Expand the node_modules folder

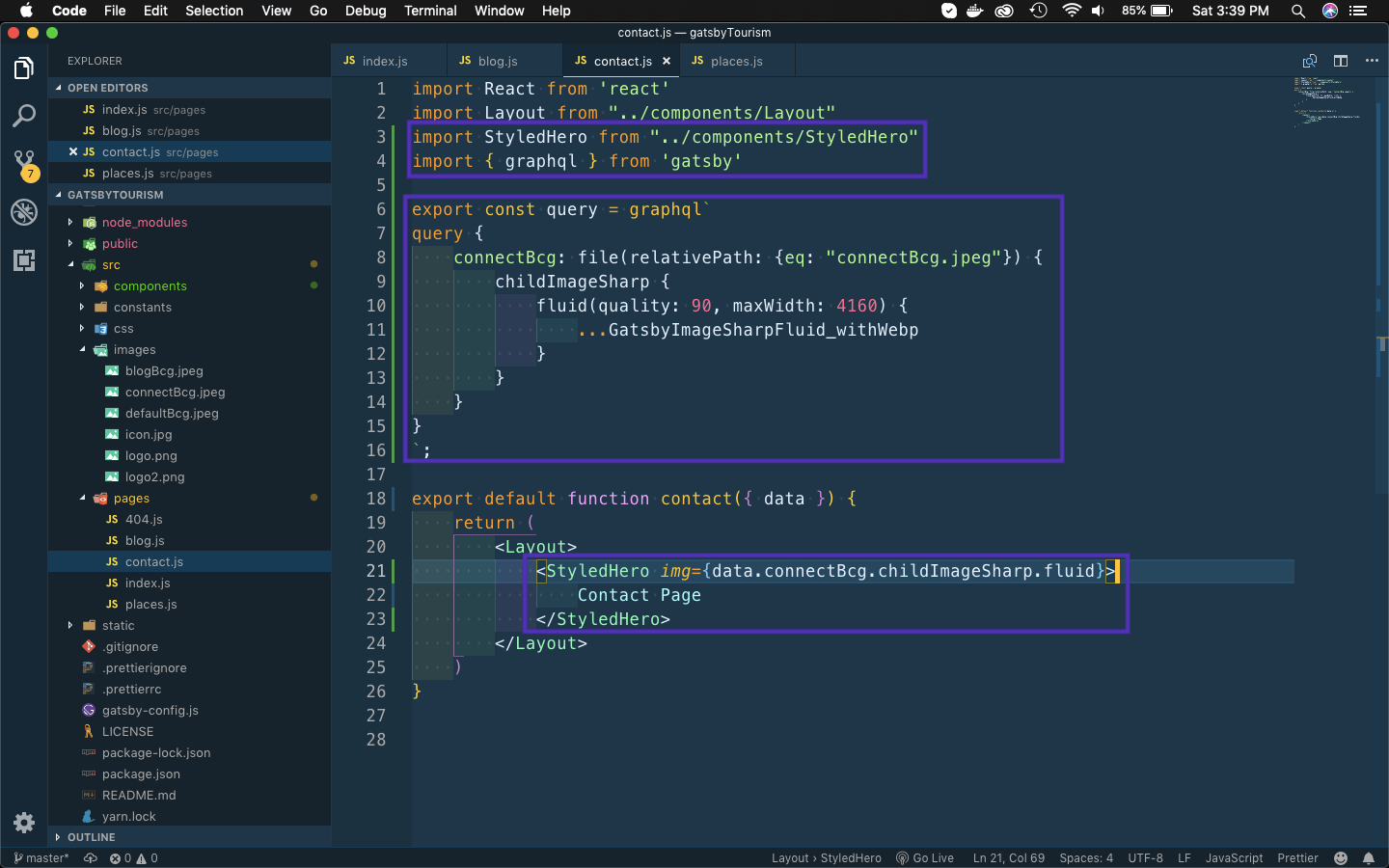click(144, 222)
